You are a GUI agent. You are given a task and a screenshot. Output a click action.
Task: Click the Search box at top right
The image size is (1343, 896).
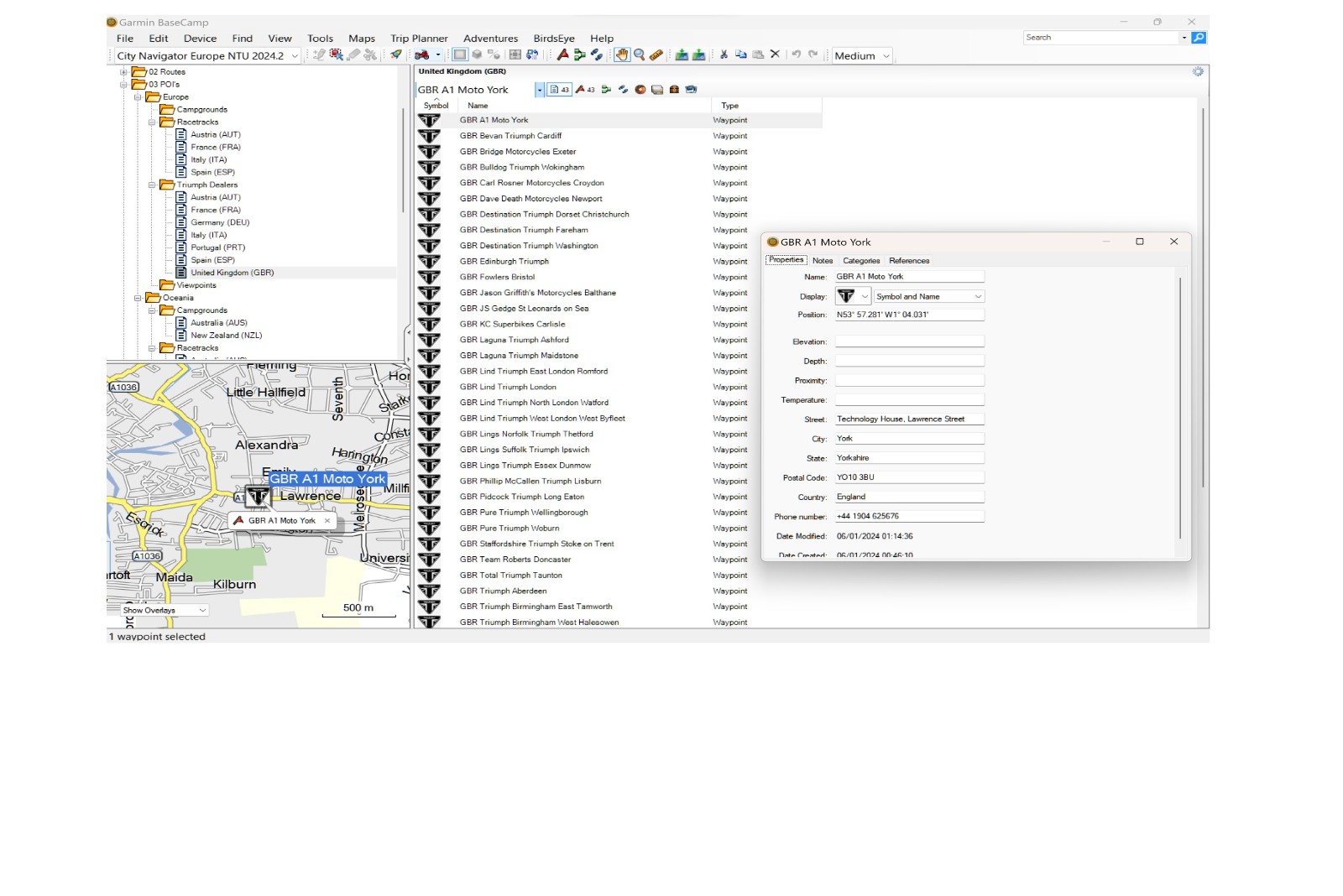pos(1100,38)
